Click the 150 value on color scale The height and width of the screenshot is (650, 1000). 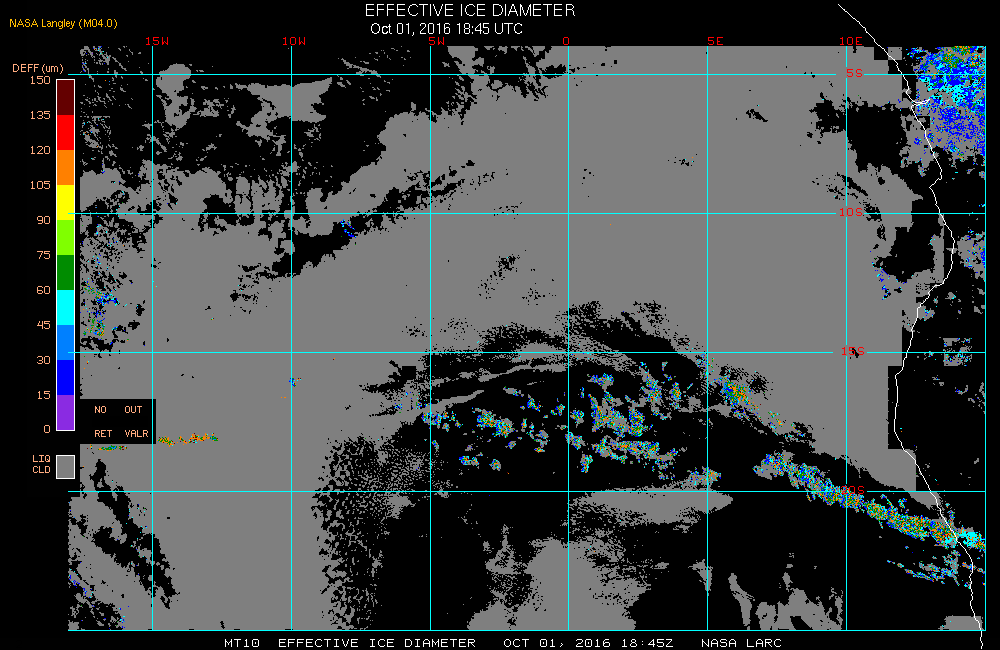(40, 80)
